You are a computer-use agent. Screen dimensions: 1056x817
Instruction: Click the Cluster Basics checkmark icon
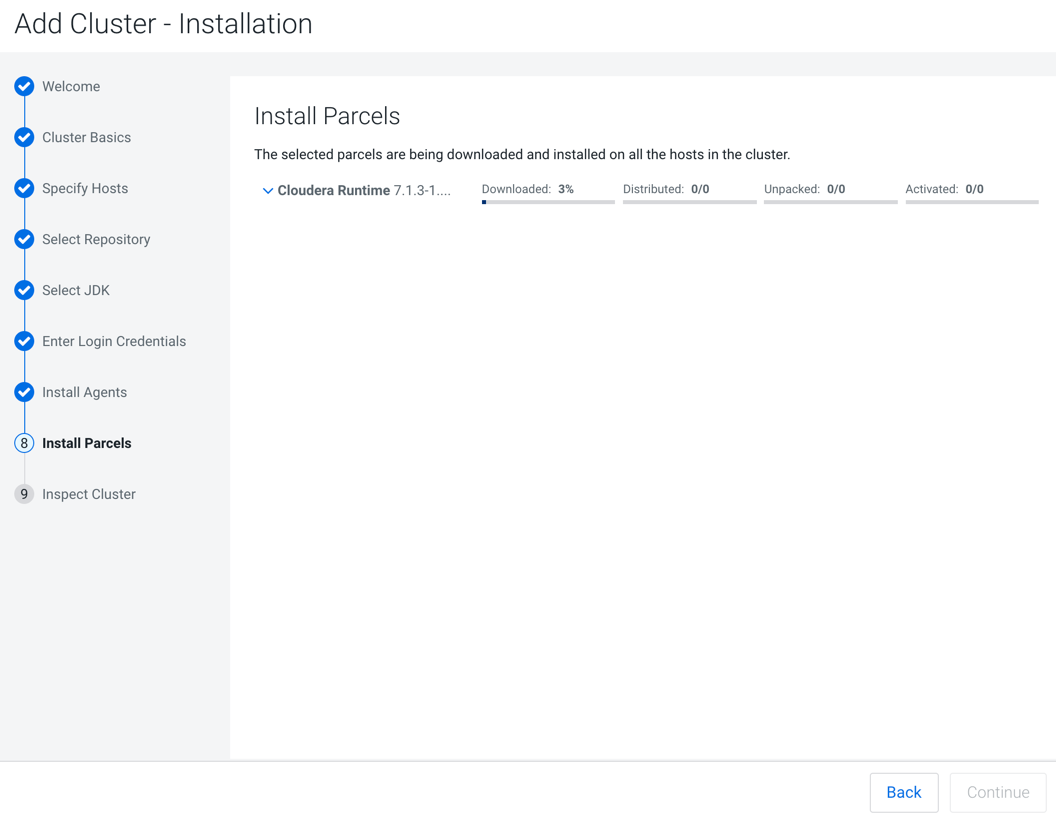coord(24,138)
